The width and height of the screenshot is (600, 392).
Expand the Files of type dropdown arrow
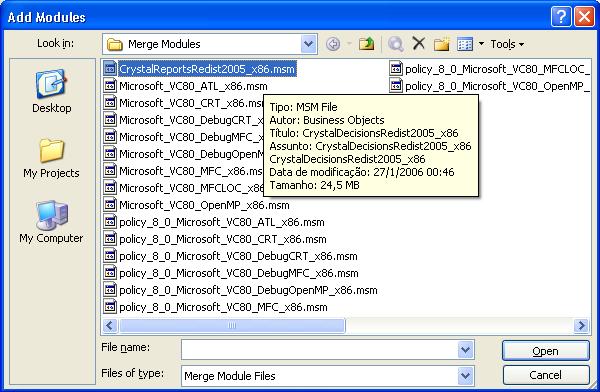(x=466, y=376)
